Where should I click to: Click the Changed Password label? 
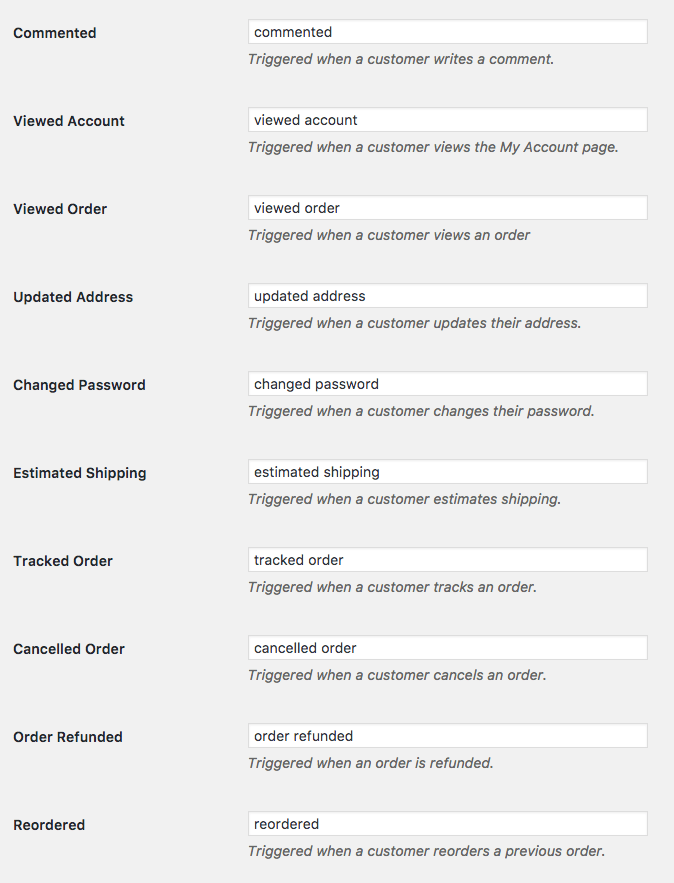click(x=79, y=385)
